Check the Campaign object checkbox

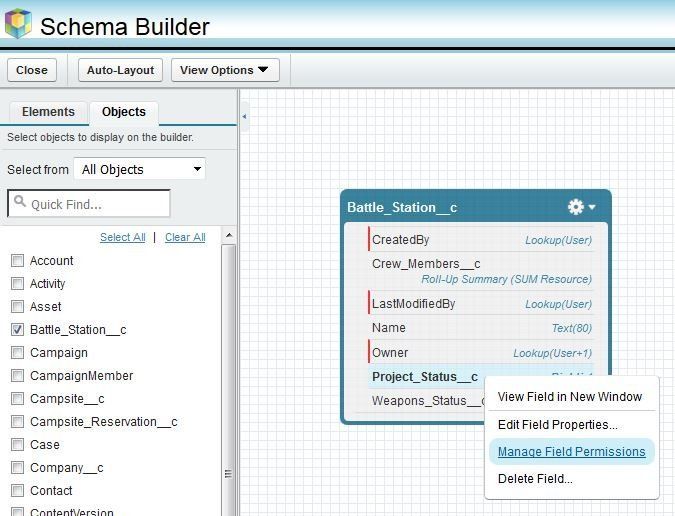17,352
